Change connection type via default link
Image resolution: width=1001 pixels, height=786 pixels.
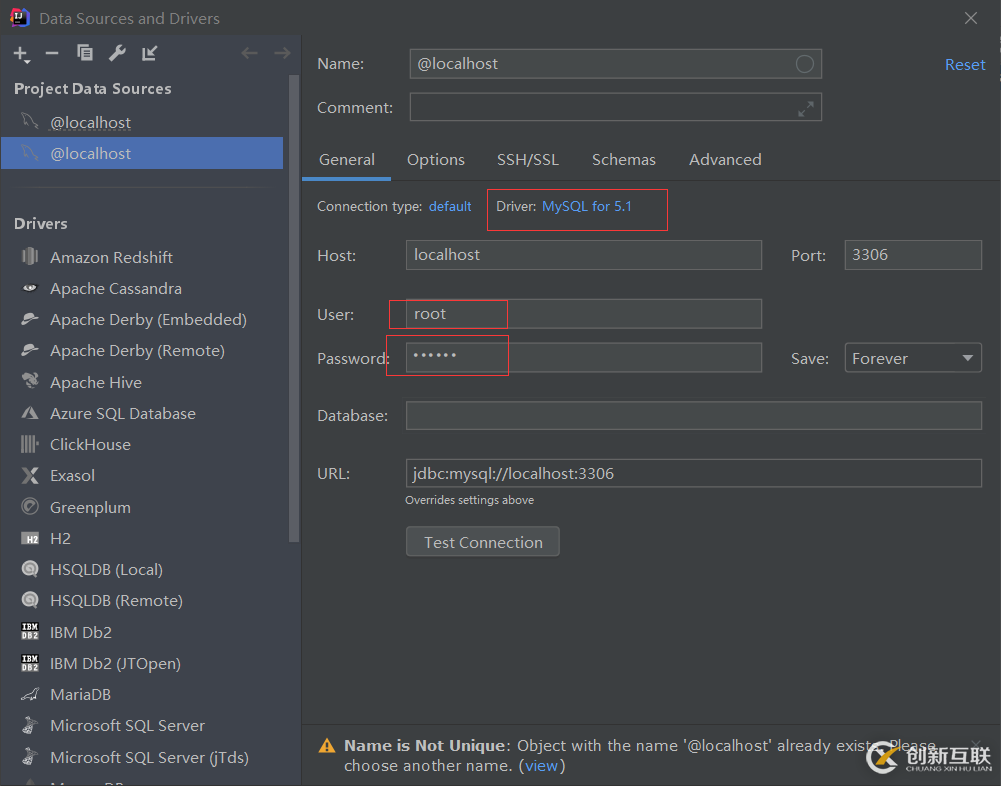[x=450, y=206]
